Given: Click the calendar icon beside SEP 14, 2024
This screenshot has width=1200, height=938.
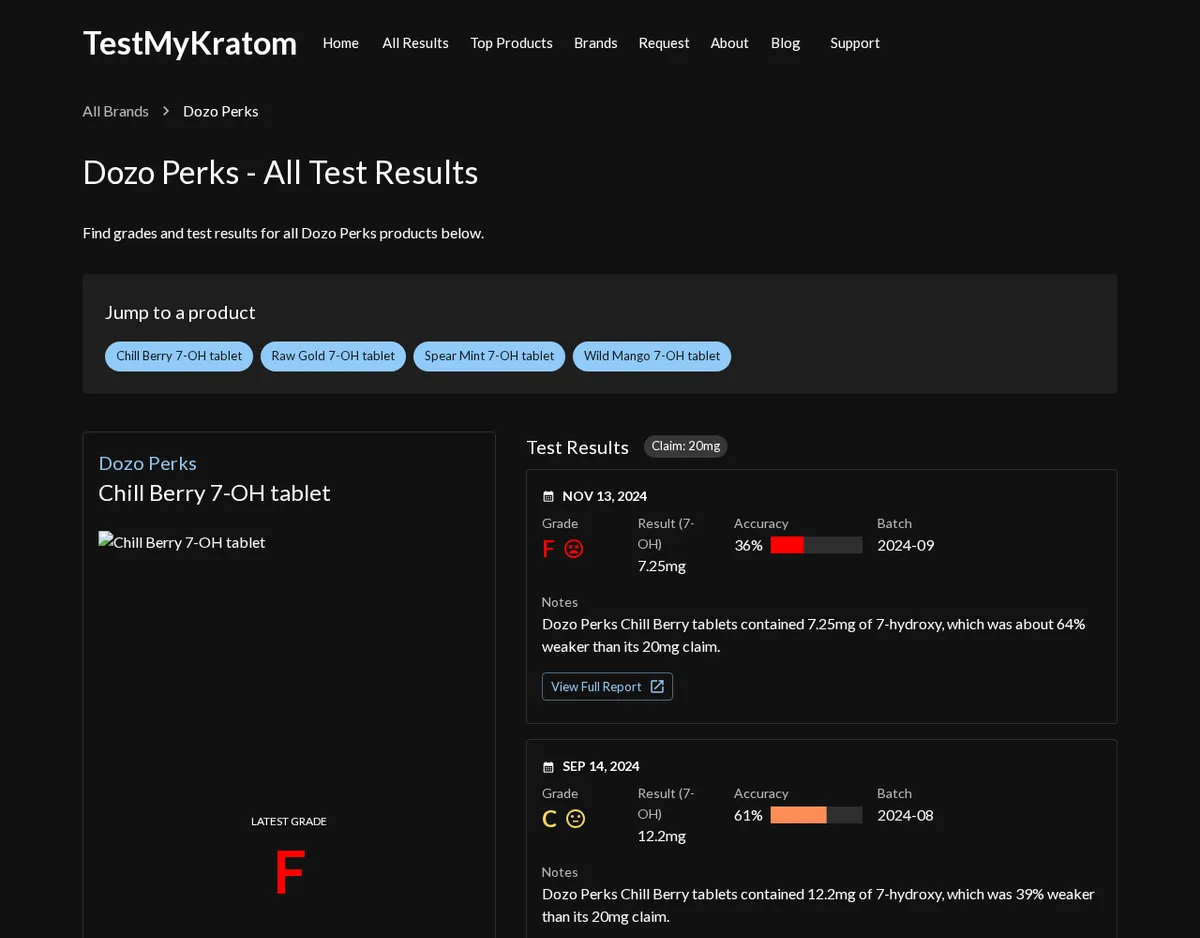Looking at the screenshot, I should (548, 766).
